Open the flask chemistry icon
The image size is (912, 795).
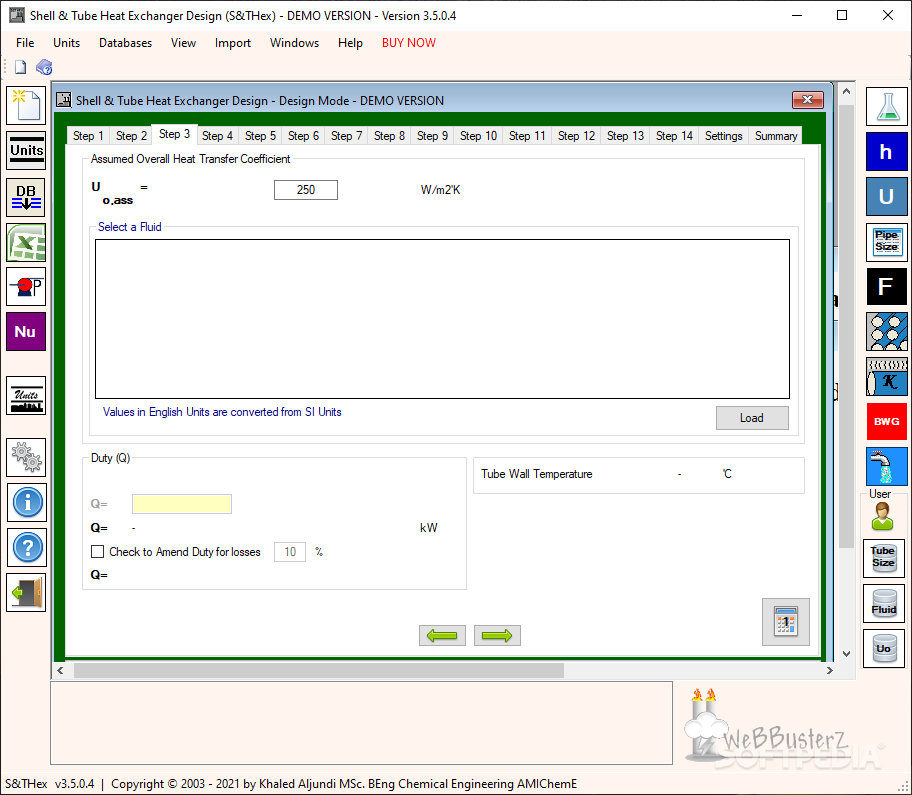coord(886,106)
